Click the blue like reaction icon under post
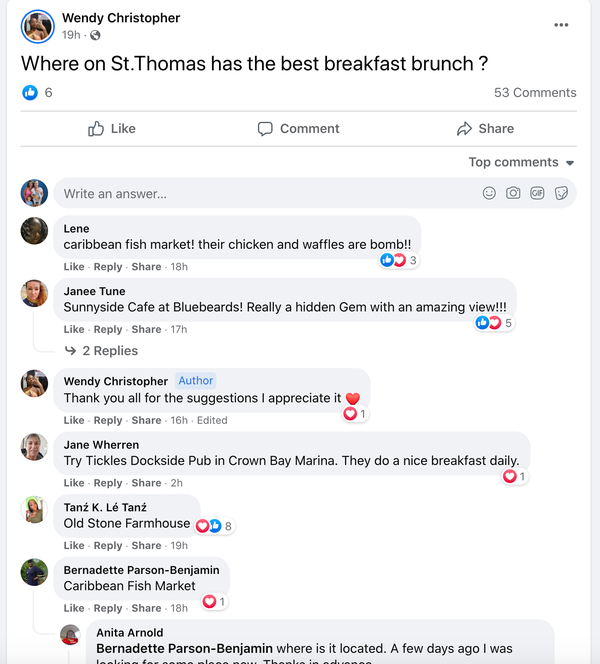The image size is (600, 664). [30, 93]
